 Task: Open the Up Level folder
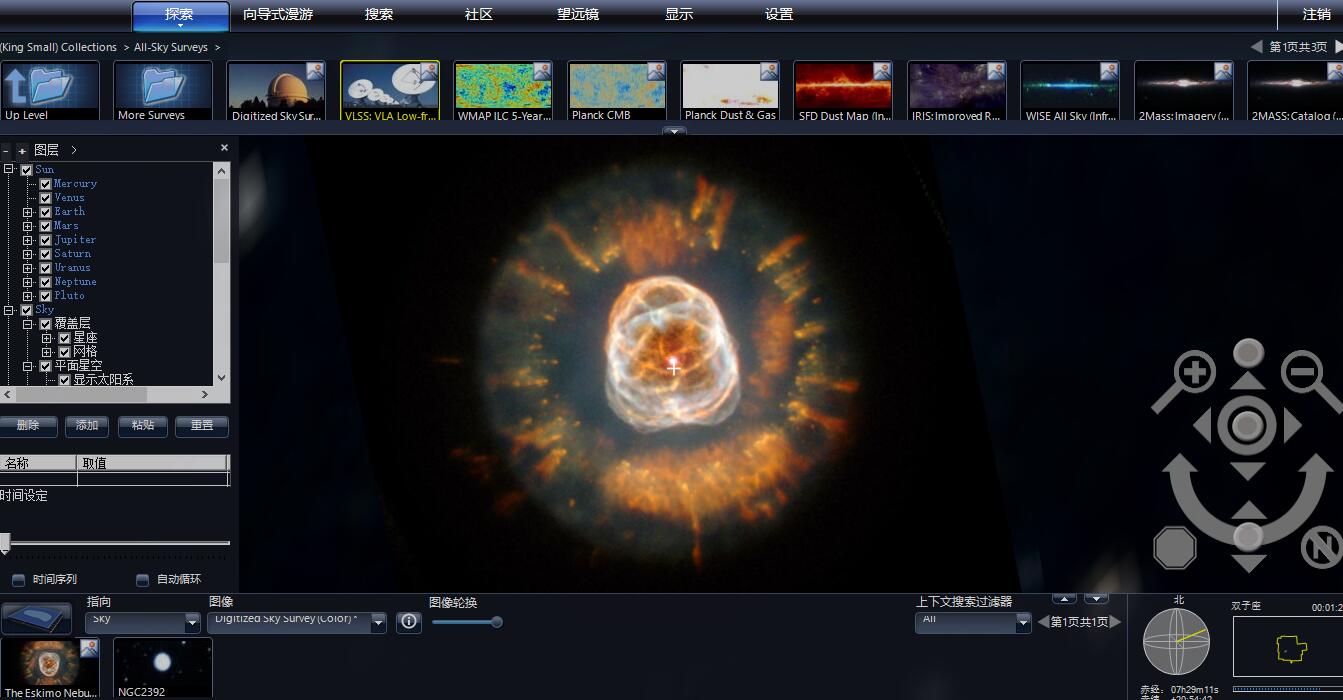coord(50,91)
